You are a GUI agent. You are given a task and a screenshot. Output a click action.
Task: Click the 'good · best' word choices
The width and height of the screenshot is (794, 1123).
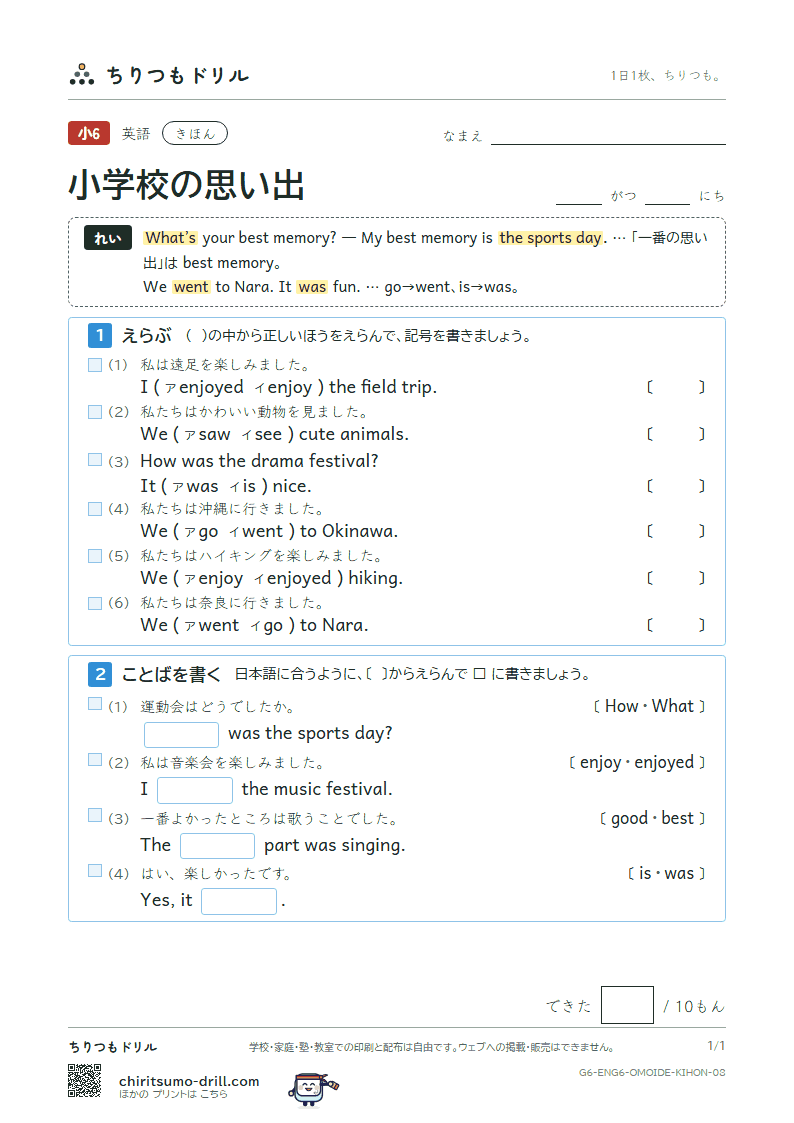[x=652, y=818]
